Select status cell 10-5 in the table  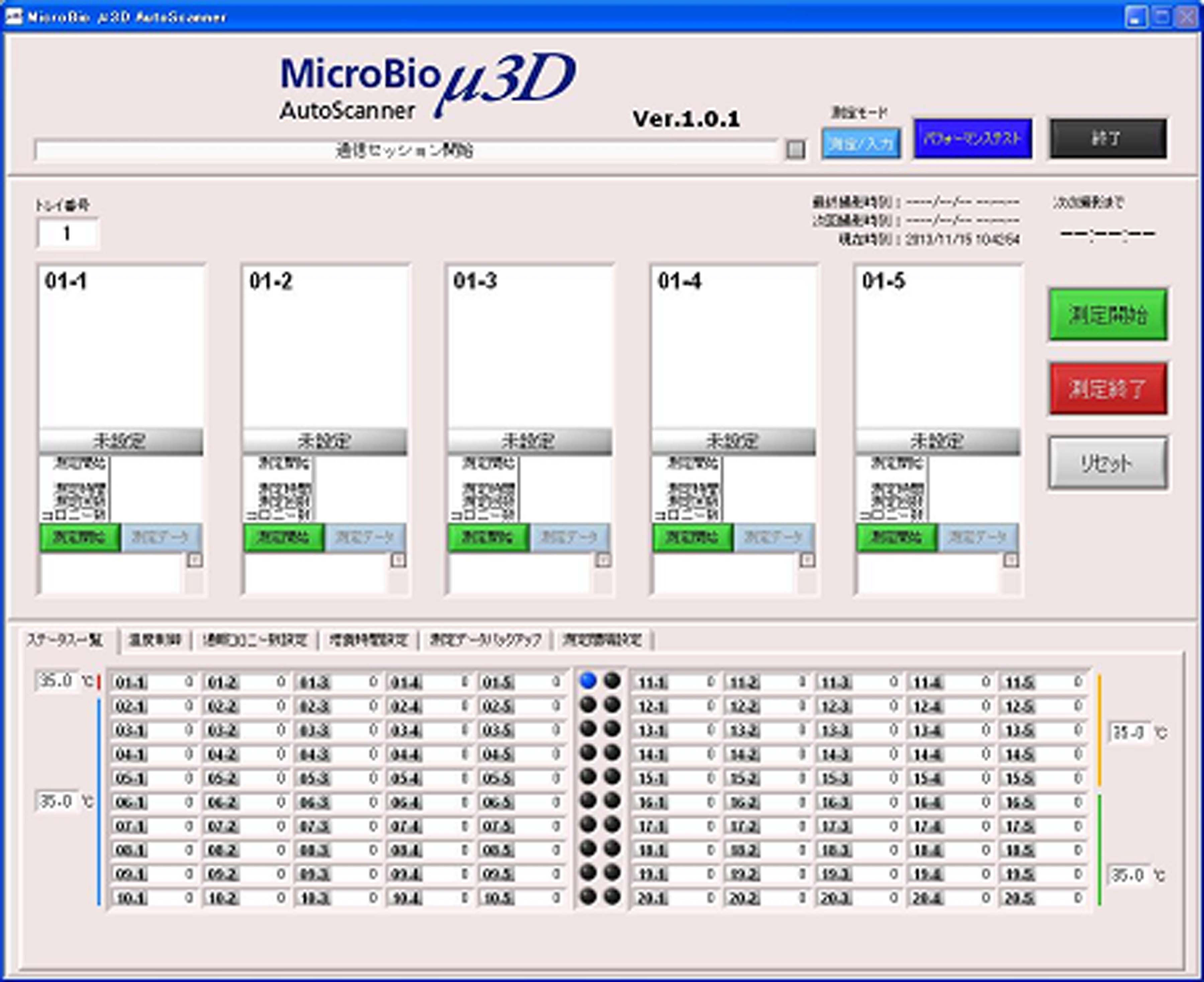pos(521,898)
